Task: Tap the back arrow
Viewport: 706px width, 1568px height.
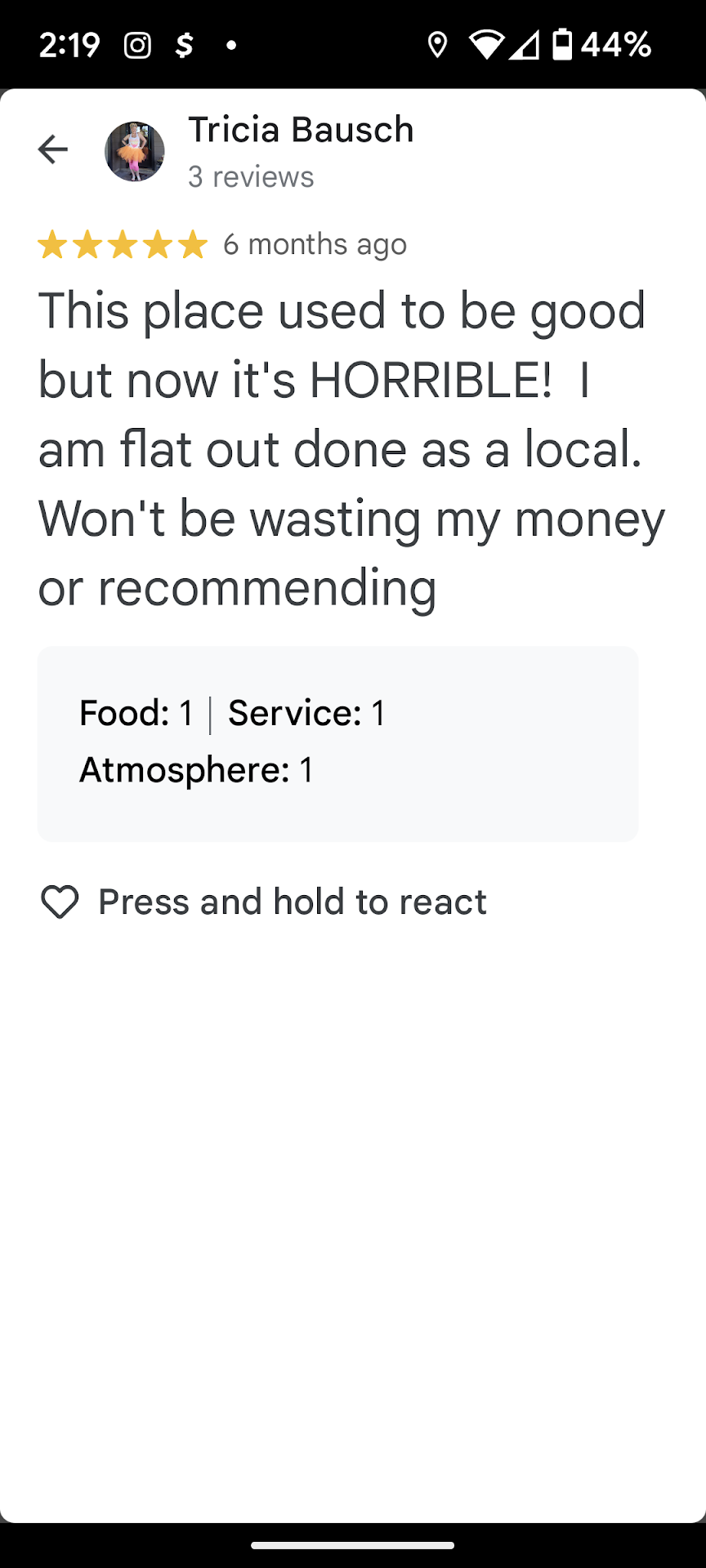Action: (x=53, y=149)
